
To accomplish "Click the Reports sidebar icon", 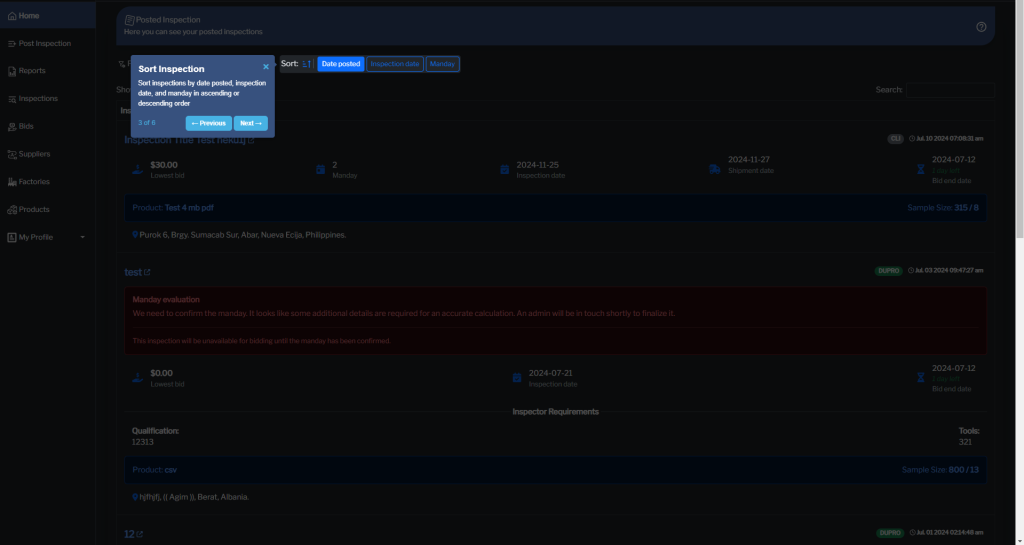I will point(12,71).
